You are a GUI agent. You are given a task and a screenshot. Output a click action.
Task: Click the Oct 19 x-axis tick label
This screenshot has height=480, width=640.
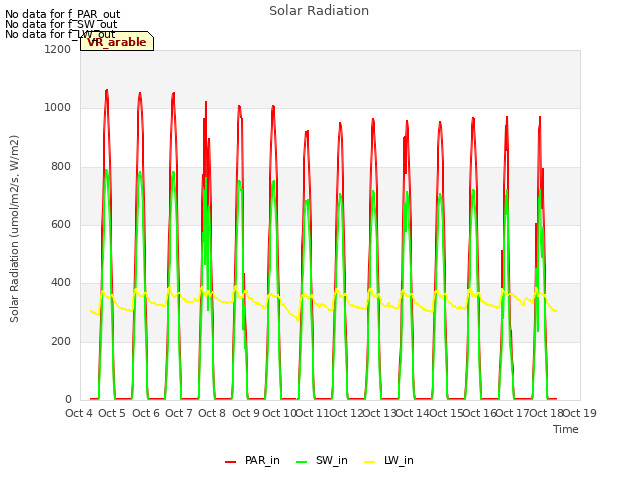(x=580, y=413)
